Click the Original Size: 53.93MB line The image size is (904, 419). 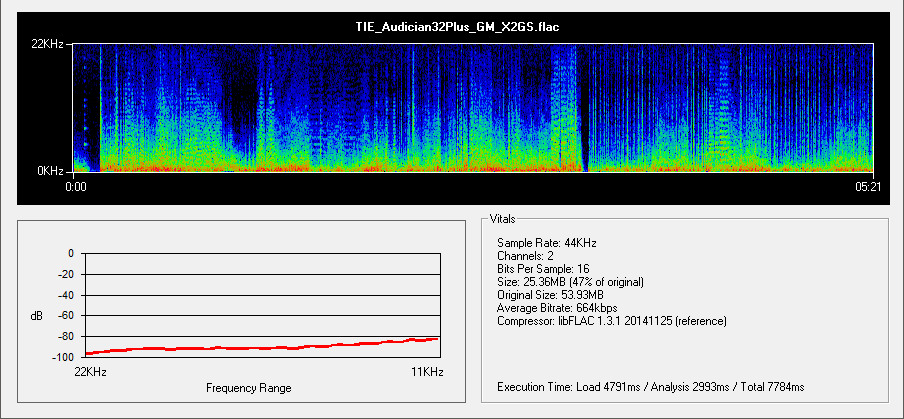(x=551, y=295)
